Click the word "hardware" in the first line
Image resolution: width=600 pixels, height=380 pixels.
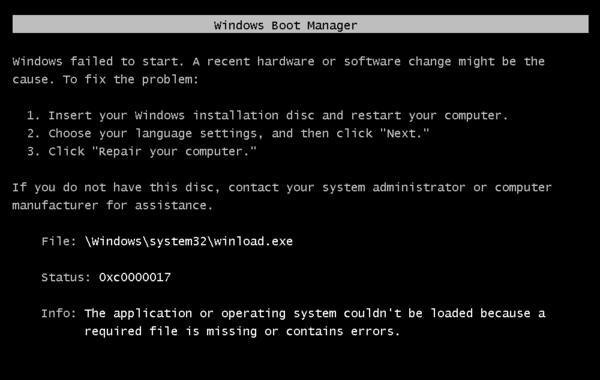click(285, 61)
